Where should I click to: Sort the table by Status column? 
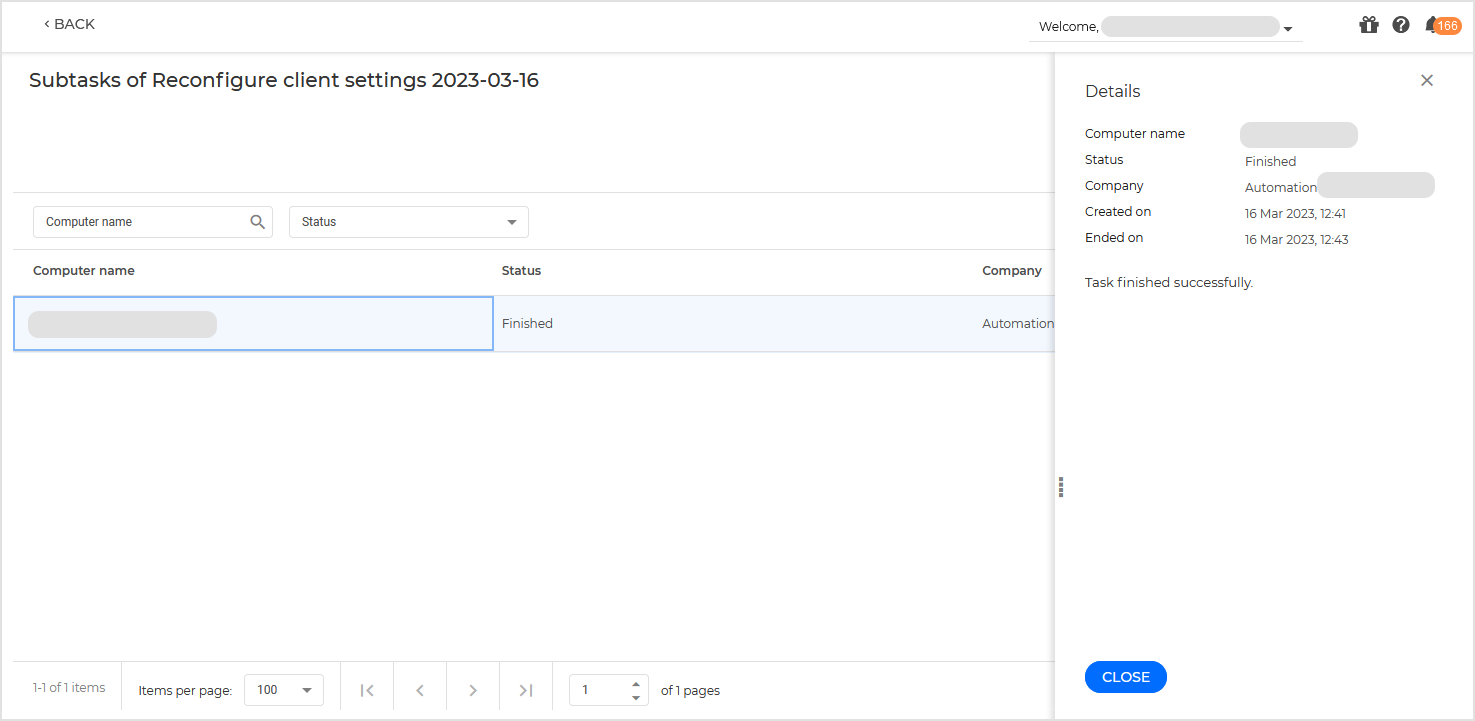point(521,270)
